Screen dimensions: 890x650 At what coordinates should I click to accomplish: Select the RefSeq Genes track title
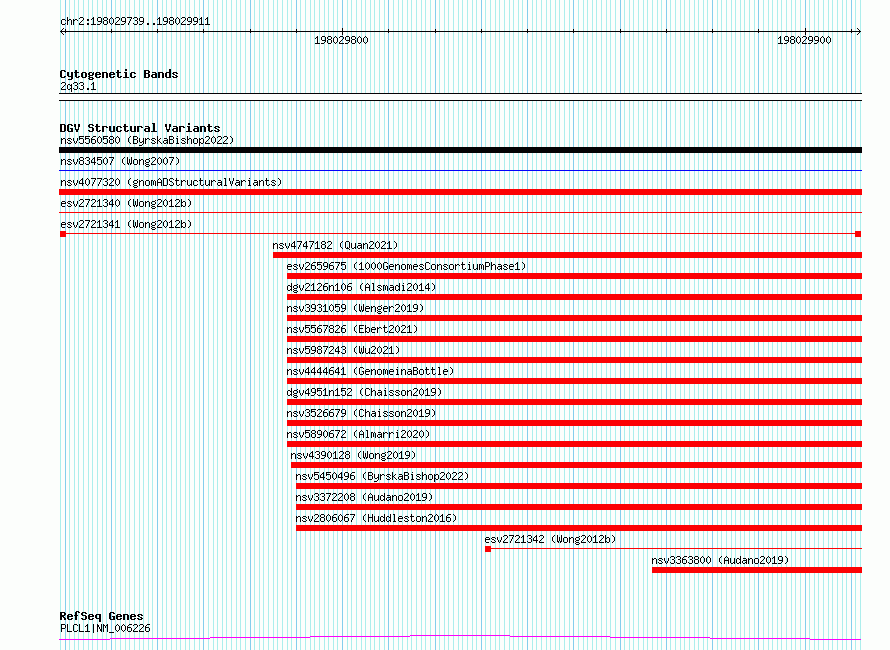click(102, 616)
